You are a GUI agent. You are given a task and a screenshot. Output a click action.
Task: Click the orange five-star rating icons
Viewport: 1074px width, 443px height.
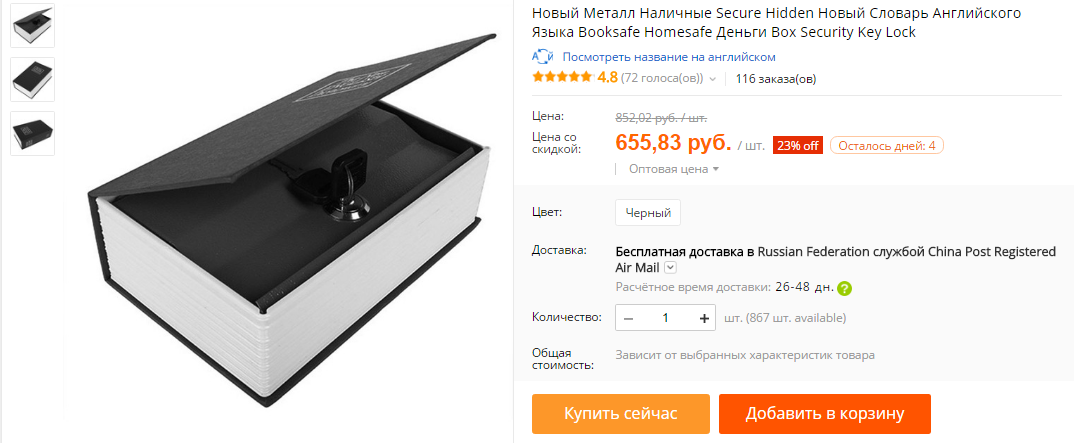pyautogui.click(x=562, y=77)
